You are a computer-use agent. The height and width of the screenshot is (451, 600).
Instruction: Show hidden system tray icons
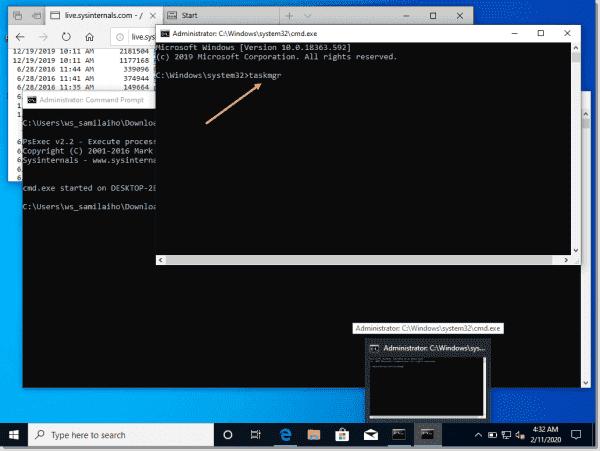(x=478, y=435)
